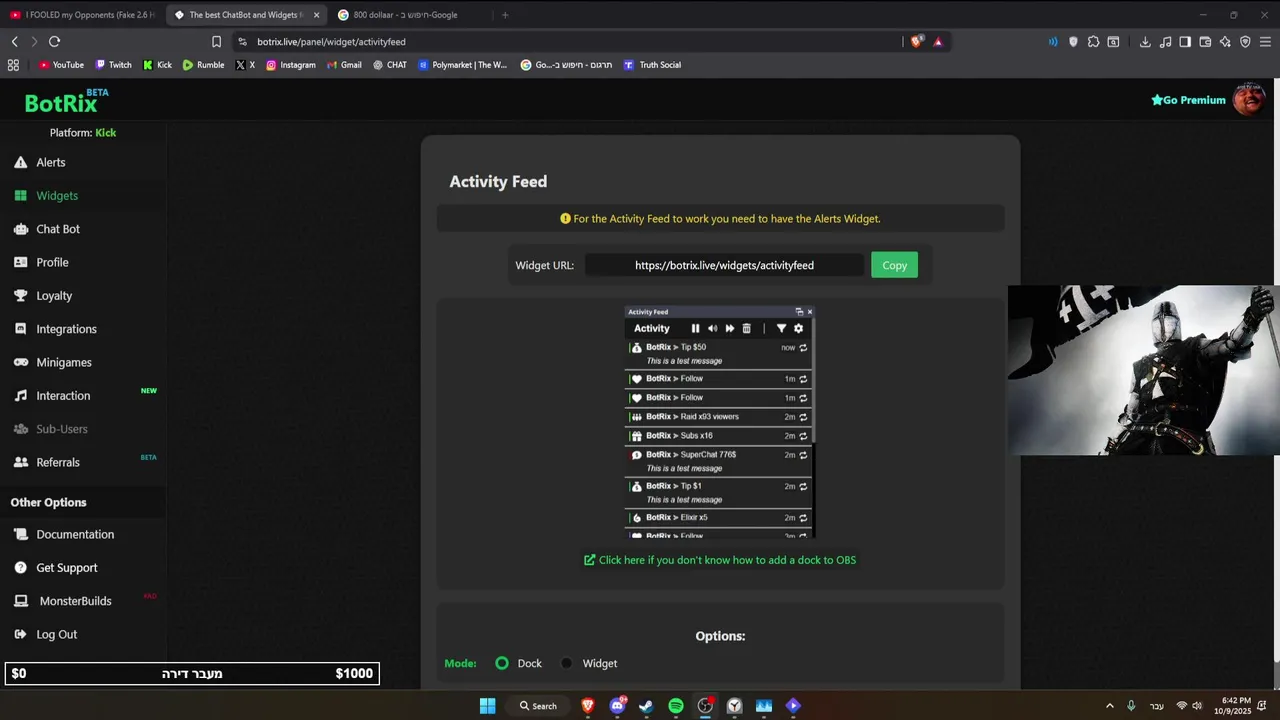
Task: Open the YouTube bookmark
Action: [61, 65]
